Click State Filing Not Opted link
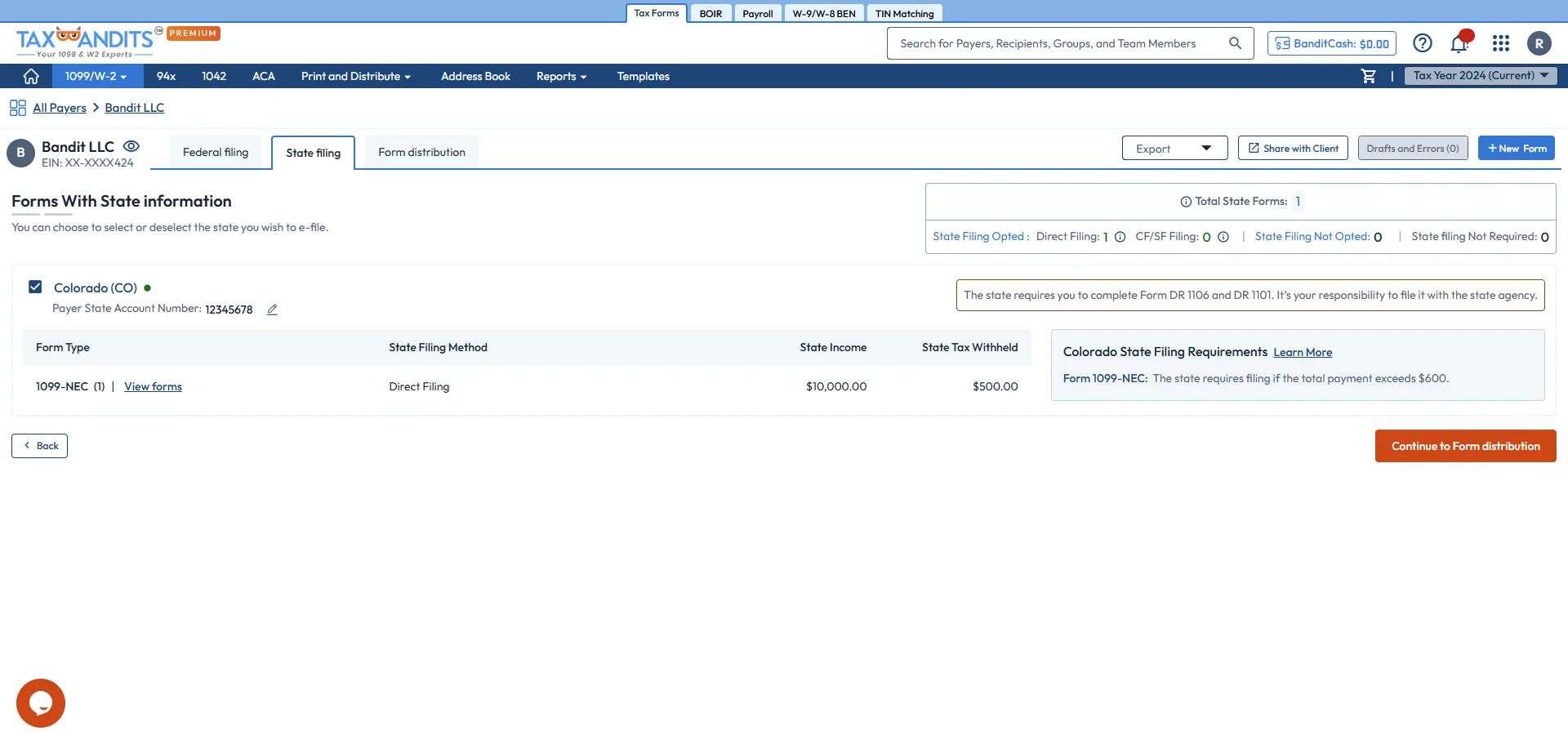 point(1312,236)
